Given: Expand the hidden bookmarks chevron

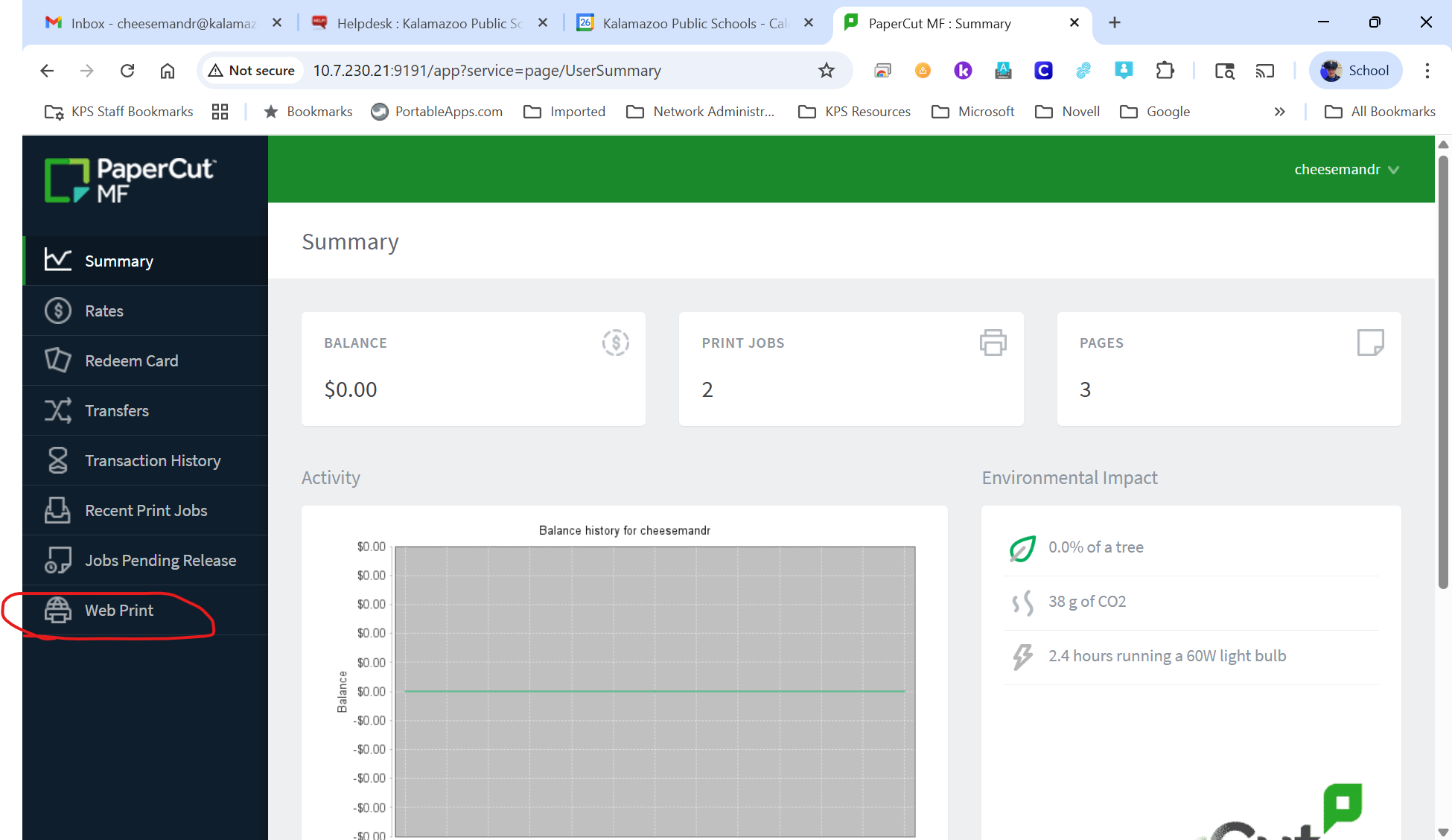Looking at the screenshot, I should coord(1279,112).
